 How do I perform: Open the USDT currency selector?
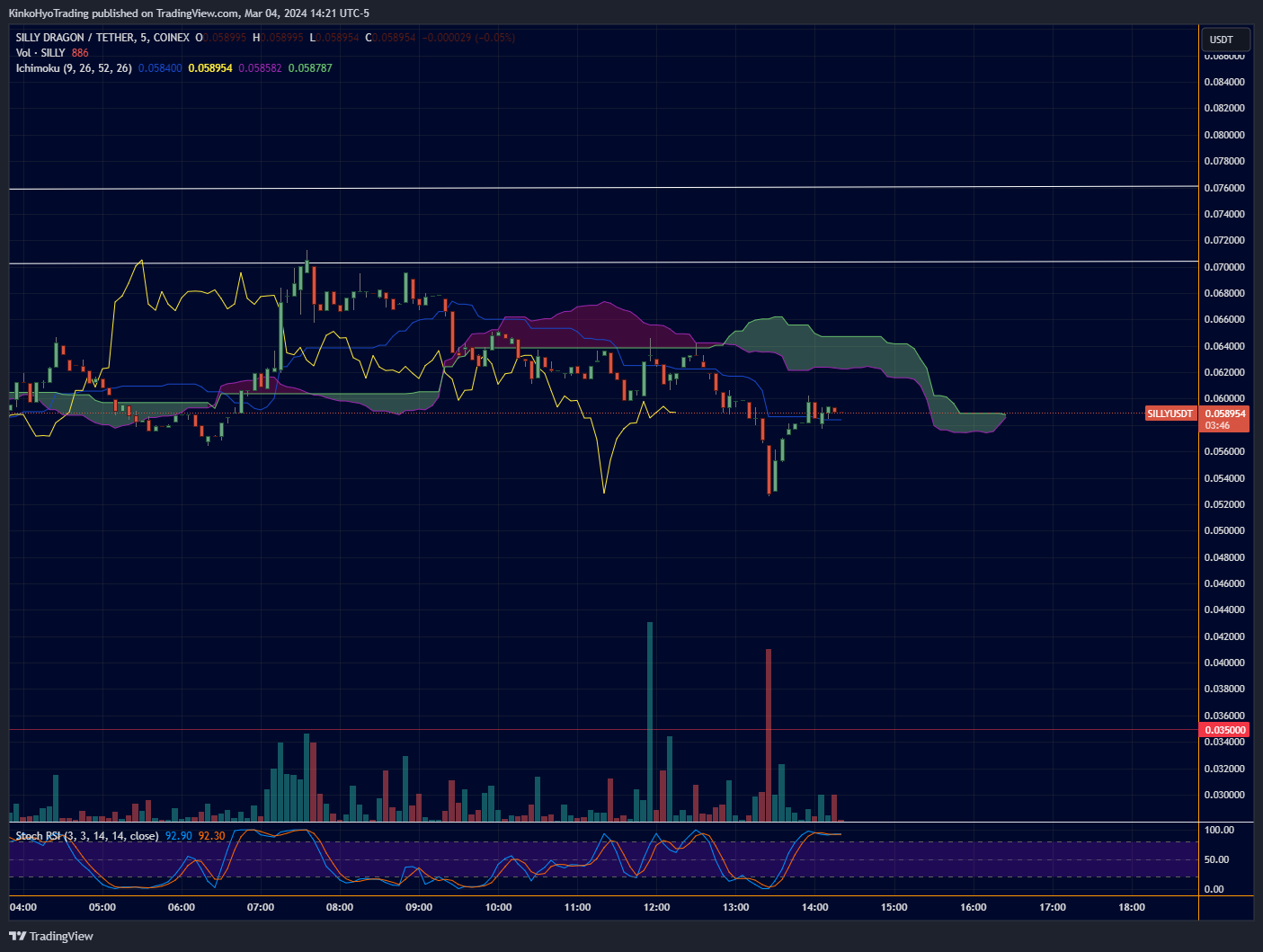[x=1224, y=40]
